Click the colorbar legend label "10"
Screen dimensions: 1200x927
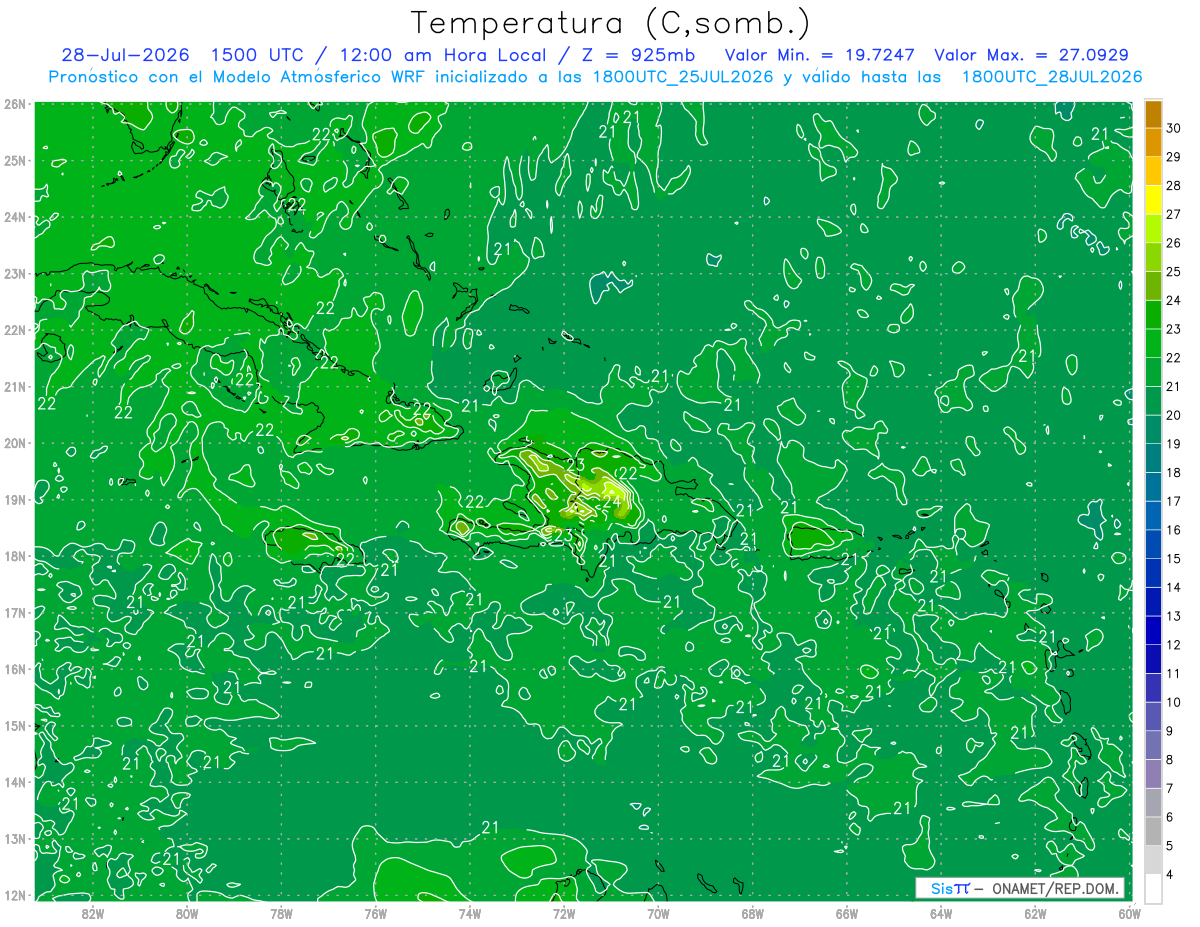point(1173,702)
